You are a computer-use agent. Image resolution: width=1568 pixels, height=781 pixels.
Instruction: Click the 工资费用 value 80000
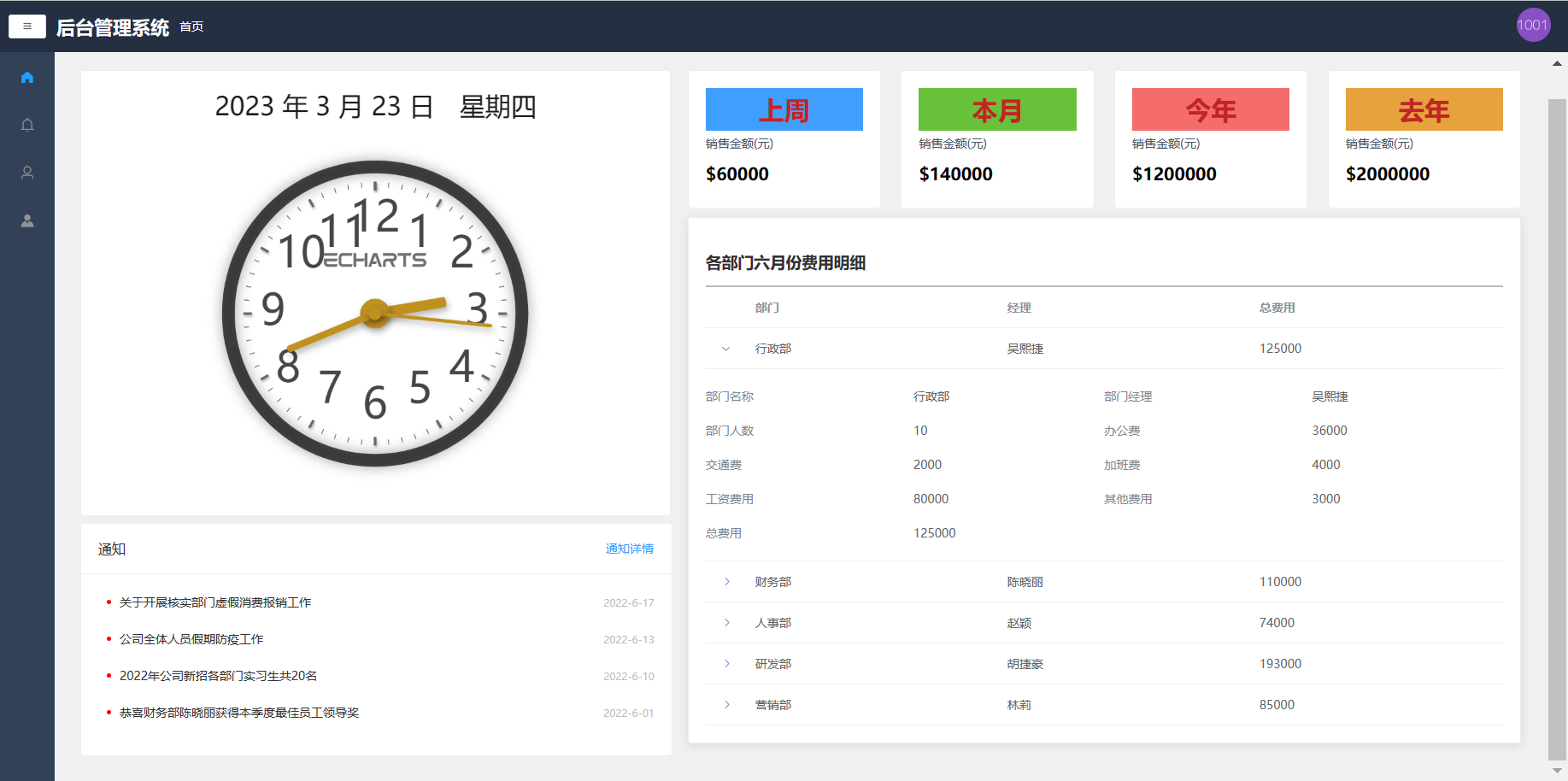[x=931, y=499]
